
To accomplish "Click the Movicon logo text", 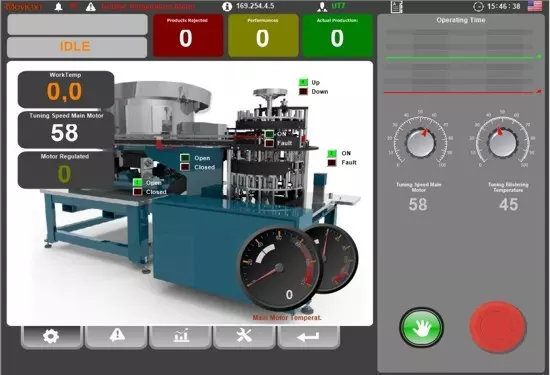I will tap(23, 7).
